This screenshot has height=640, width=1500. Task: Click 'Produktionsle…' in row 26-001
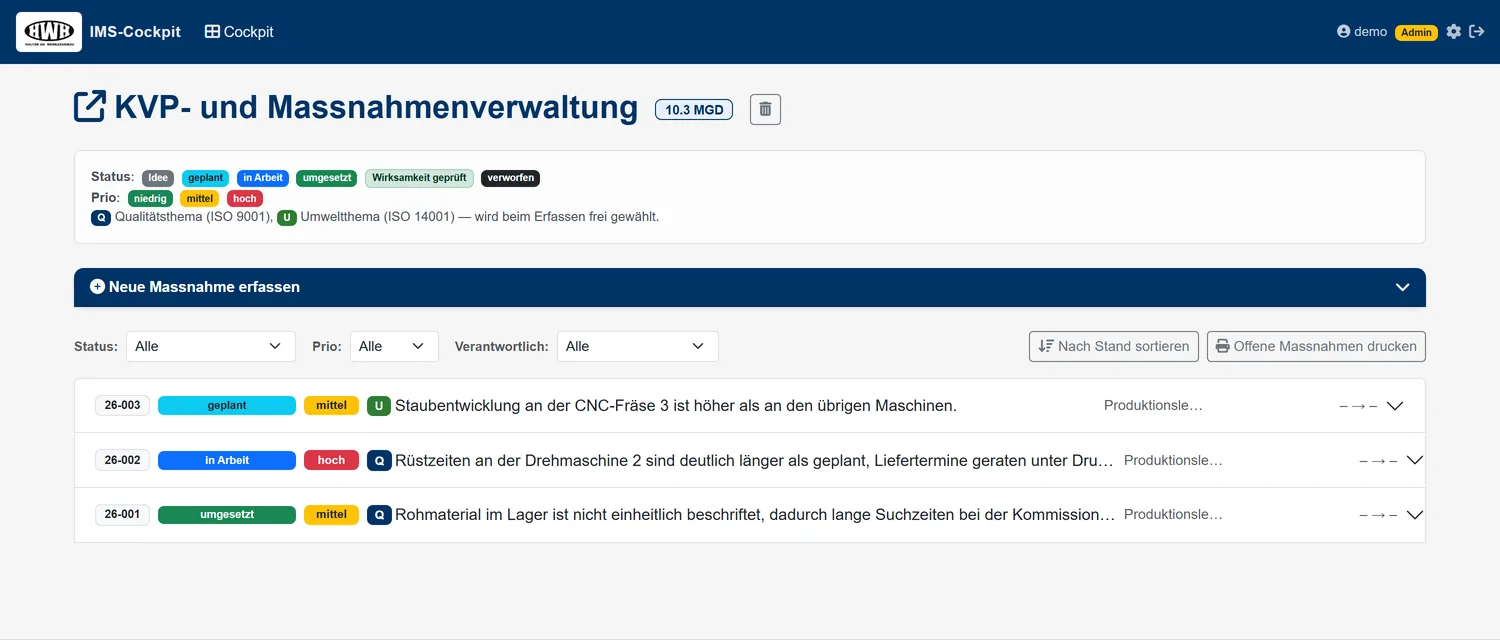click(x=1173, y=514)
